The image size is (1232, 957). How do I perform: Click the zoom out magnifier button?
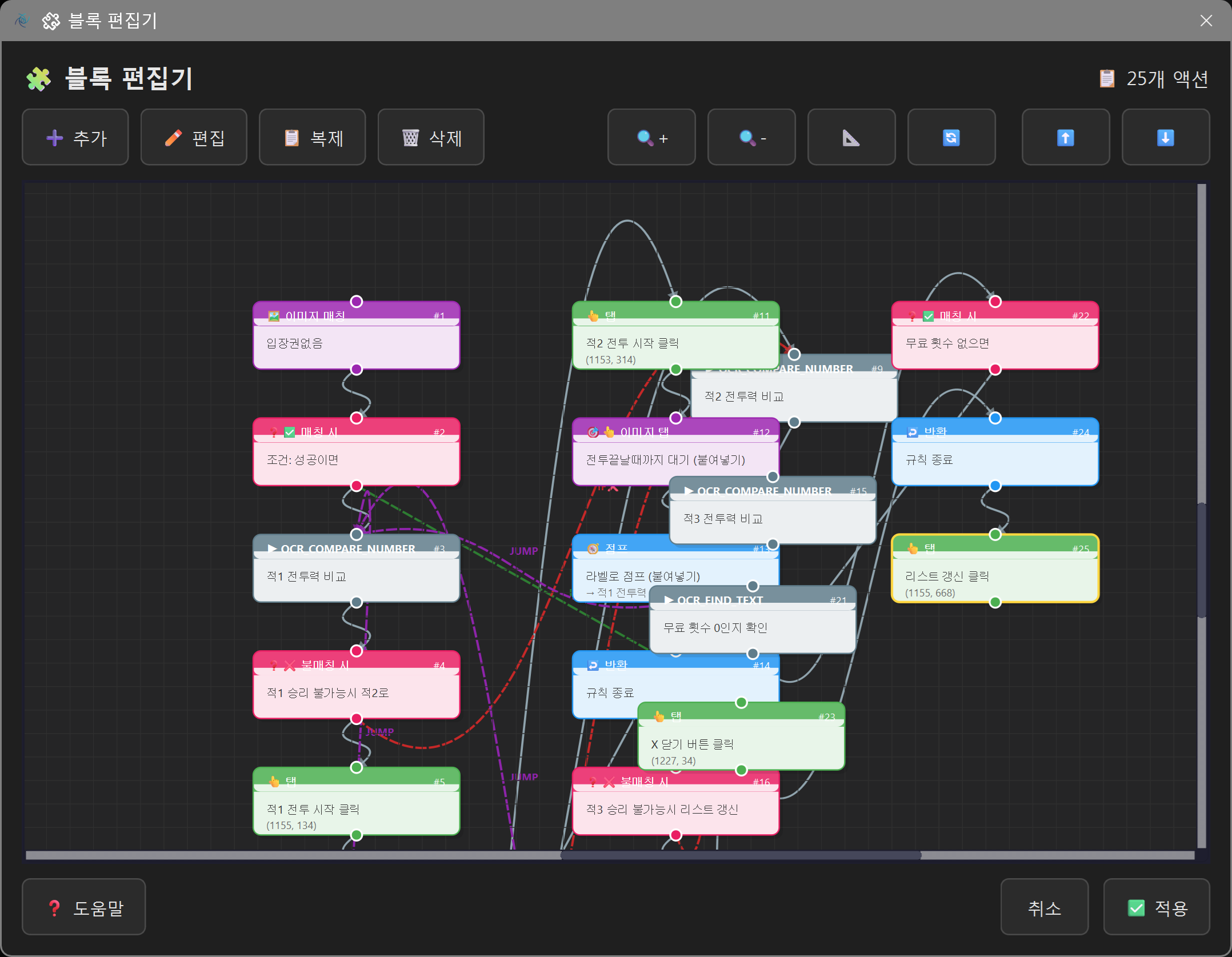(751, 138)
